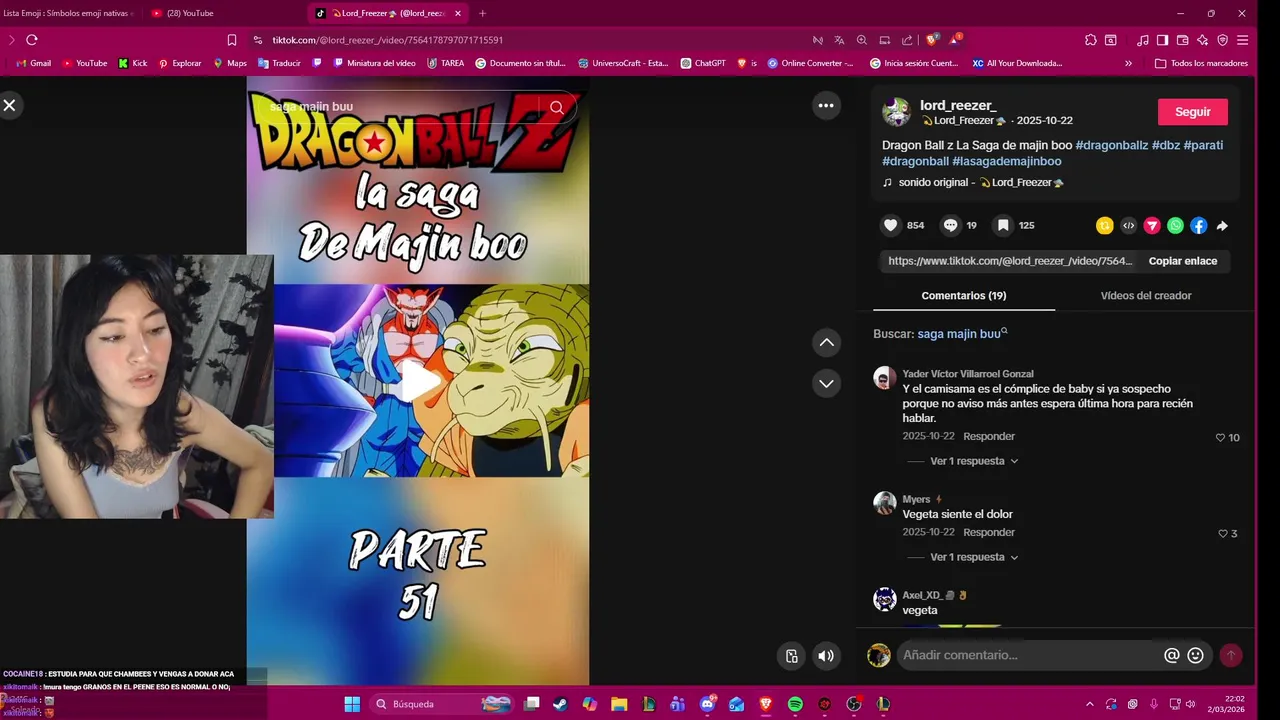Open lord_reezer_ avatar picture
Image resolution: width=1280 pixels, height=720 pixels.
point(896,112)
